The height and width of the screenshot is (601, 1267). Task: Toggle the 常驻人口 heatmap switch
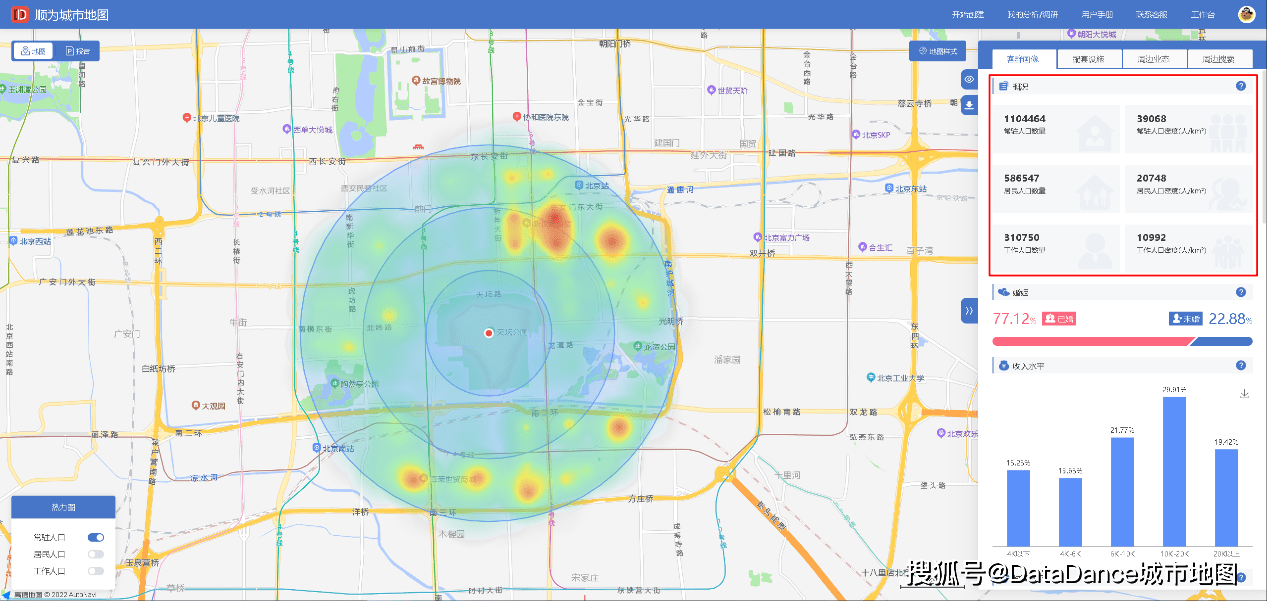click(96, 537)
